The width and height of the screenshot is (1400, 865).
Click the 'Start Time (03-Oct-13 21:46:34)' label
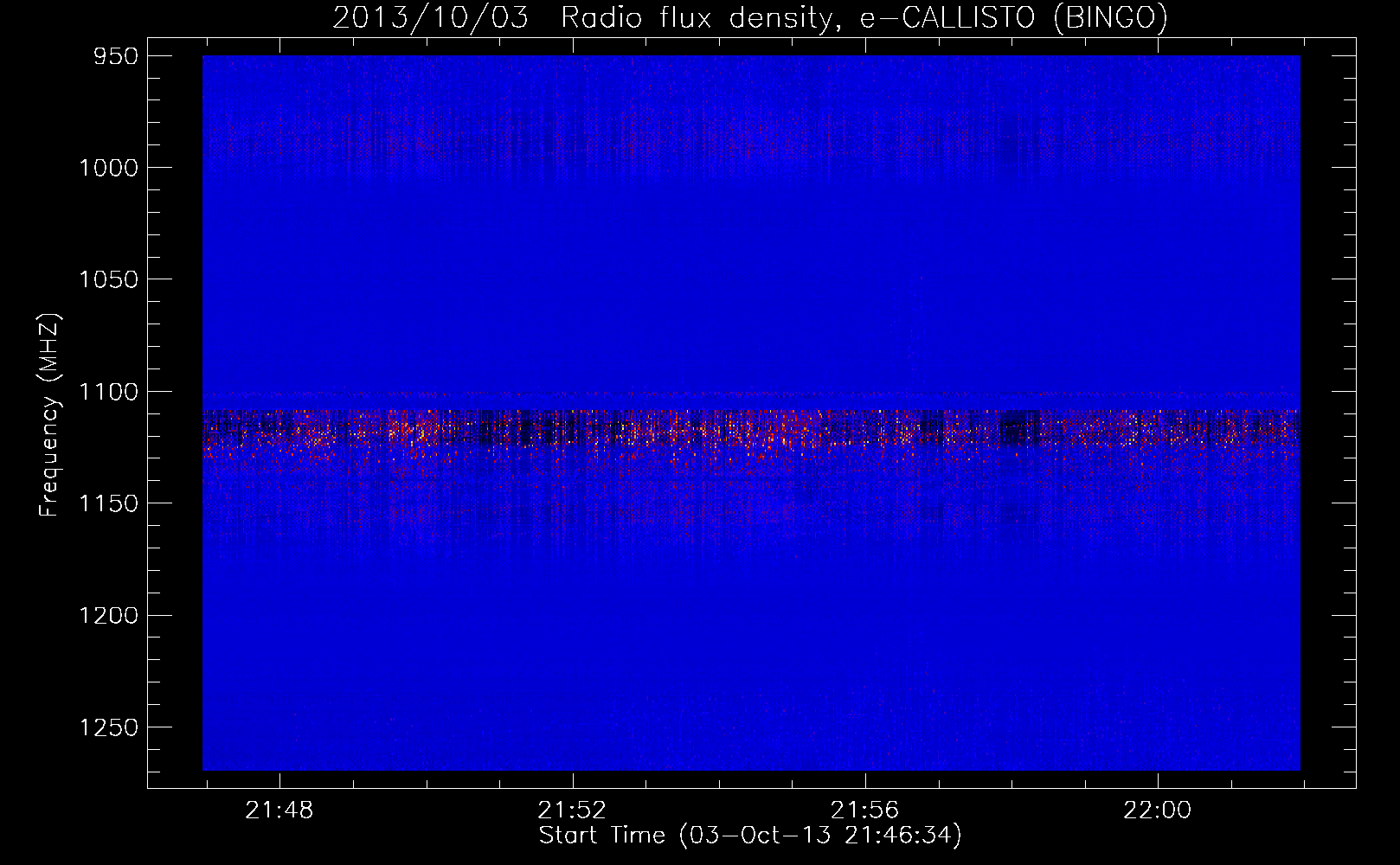[750, 836]
